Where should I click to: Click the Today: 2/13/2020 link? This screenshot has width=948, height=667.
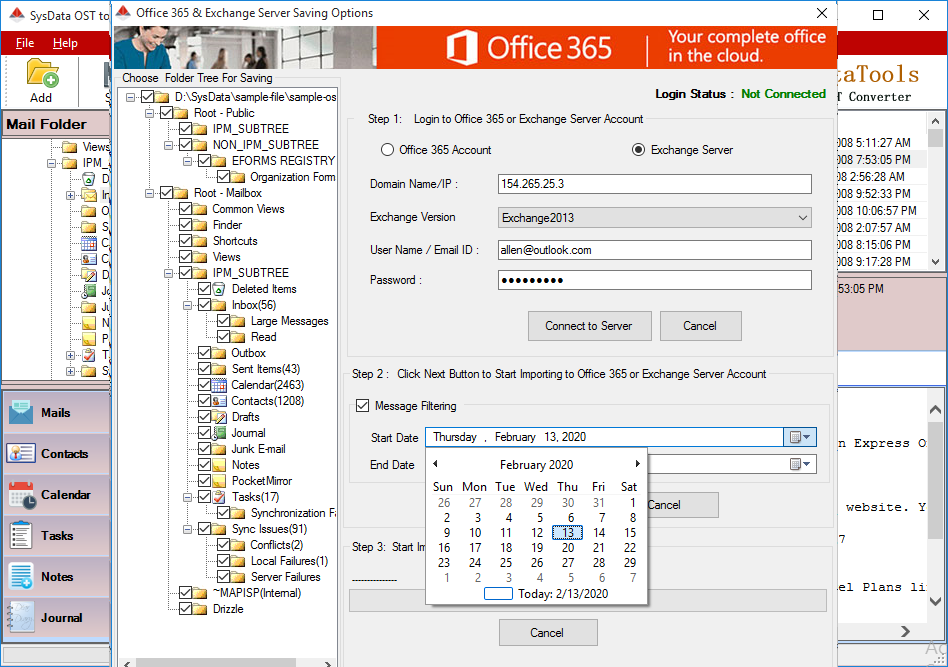[563, 594]
